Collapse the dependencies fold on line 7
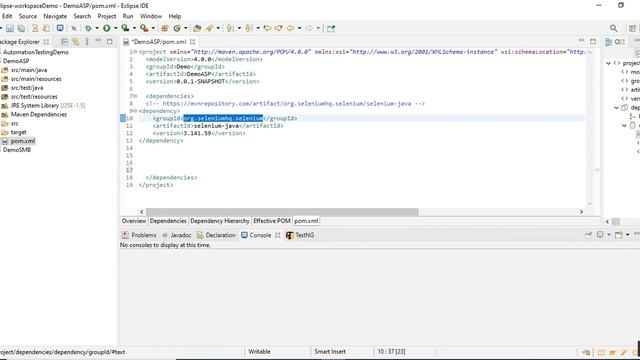 coord(135,96)
